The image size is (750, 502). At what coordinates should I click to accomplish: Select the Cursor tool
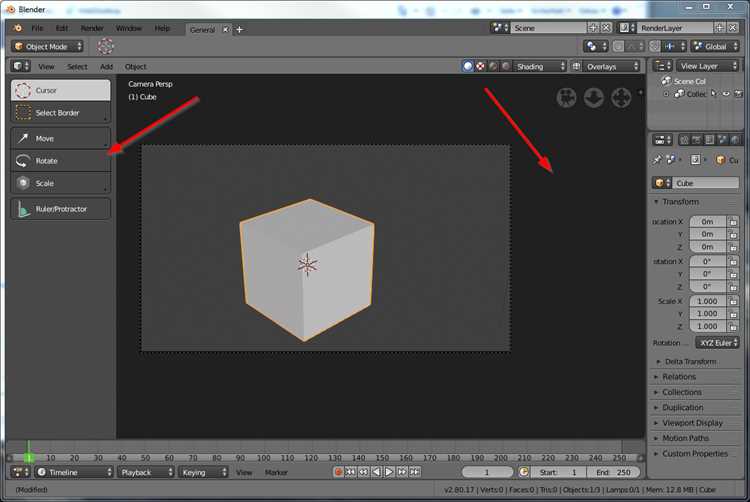pyautogui.click(x=60, y=90)
